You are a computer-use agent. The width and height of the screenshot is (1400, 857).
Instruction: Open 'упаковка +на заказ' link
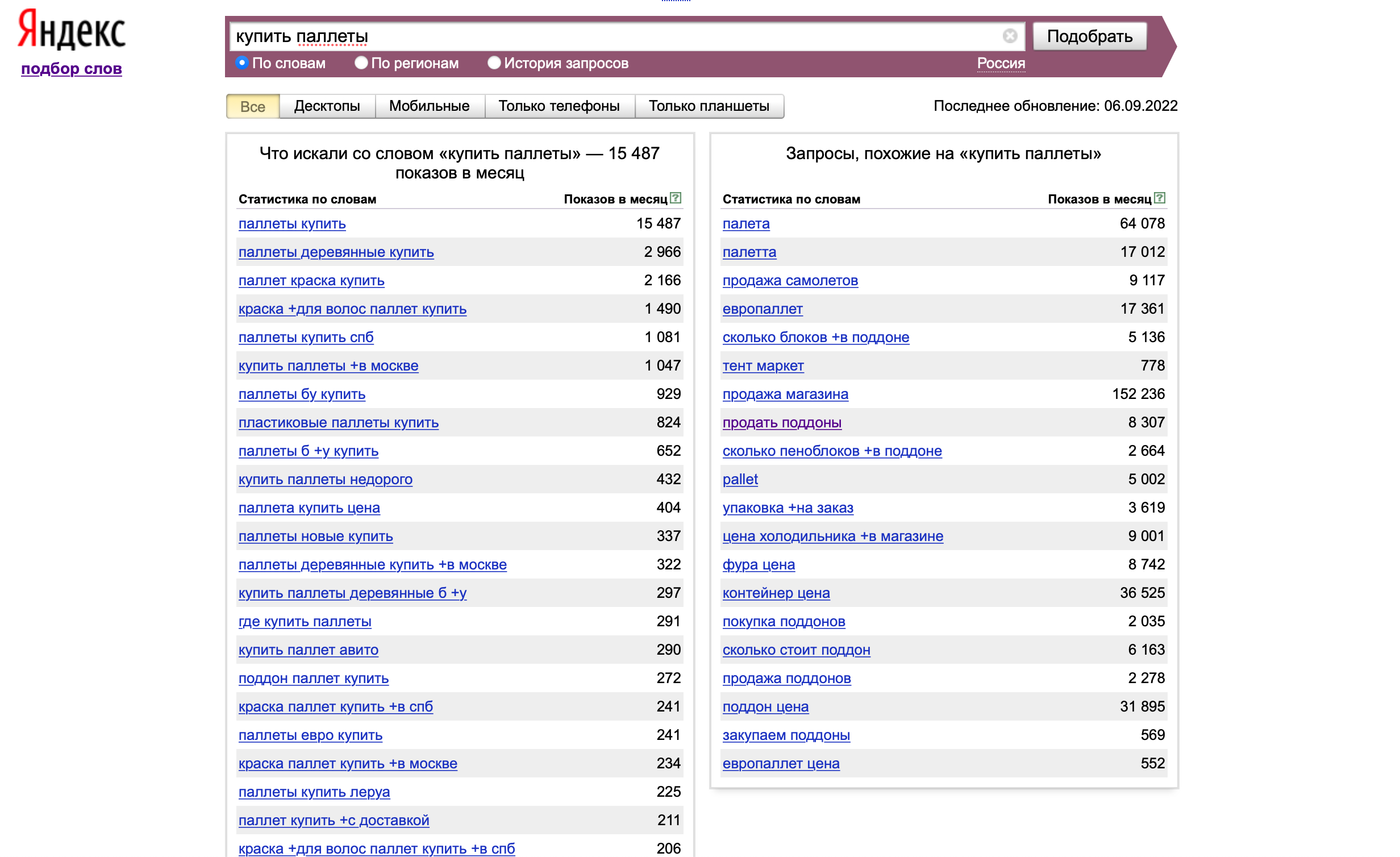click(788, 508)
